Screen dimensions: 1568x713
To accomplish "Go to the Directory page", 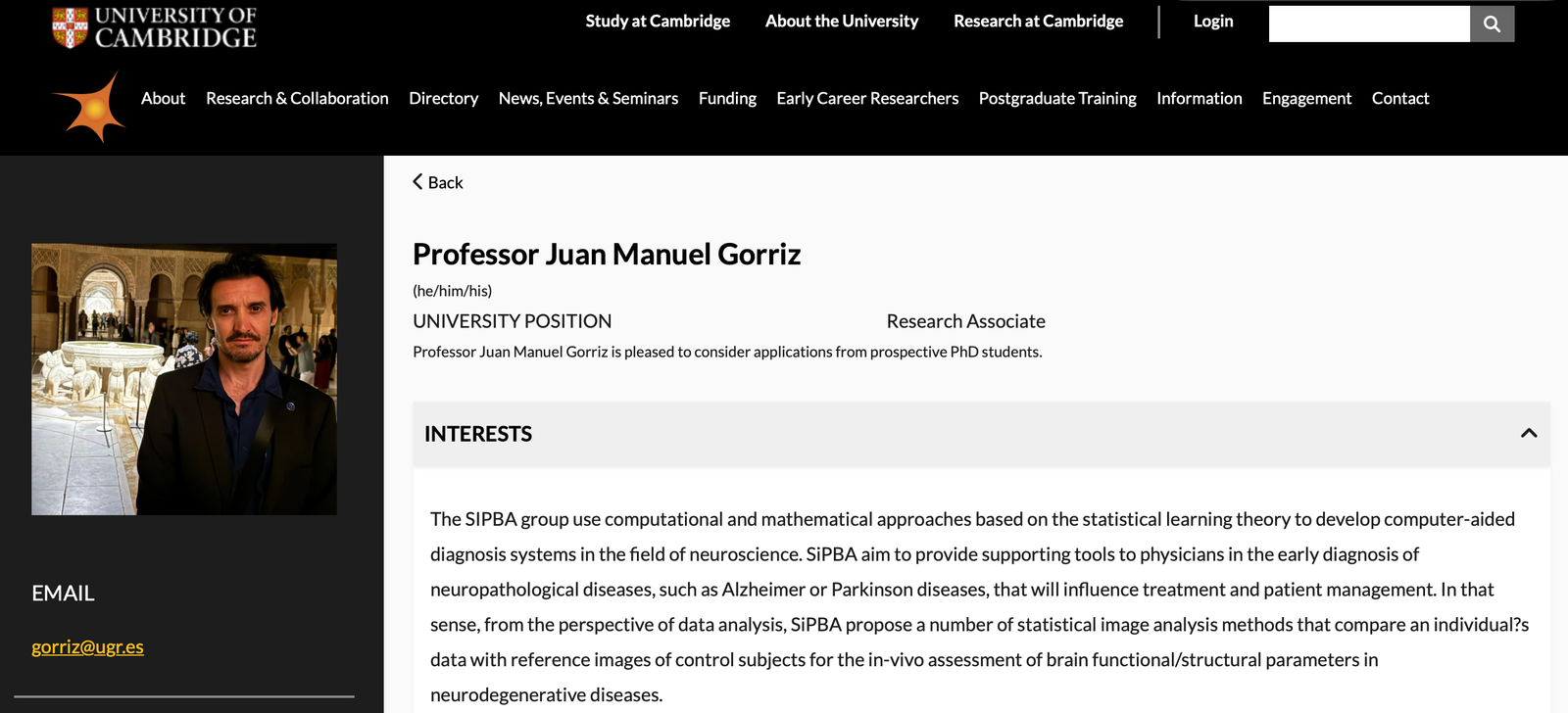I will [443, 98].
